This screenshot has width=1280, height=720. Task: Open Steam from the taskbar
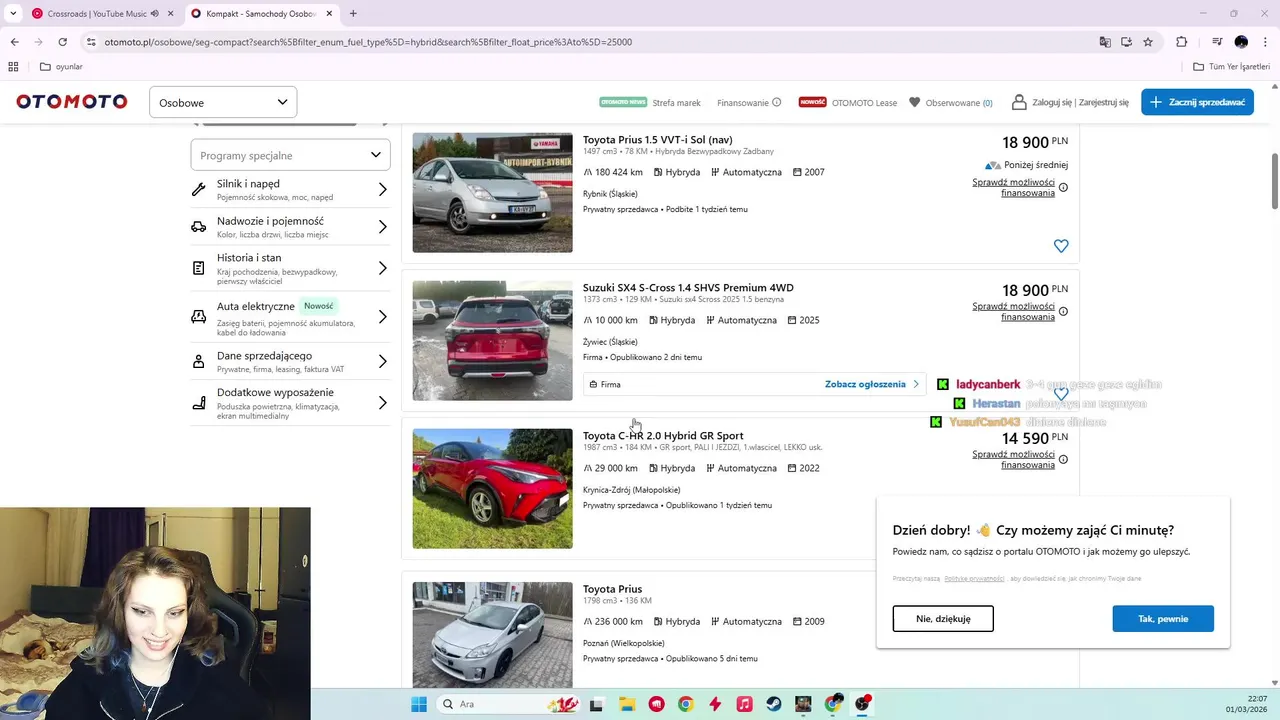click(774, 704)
